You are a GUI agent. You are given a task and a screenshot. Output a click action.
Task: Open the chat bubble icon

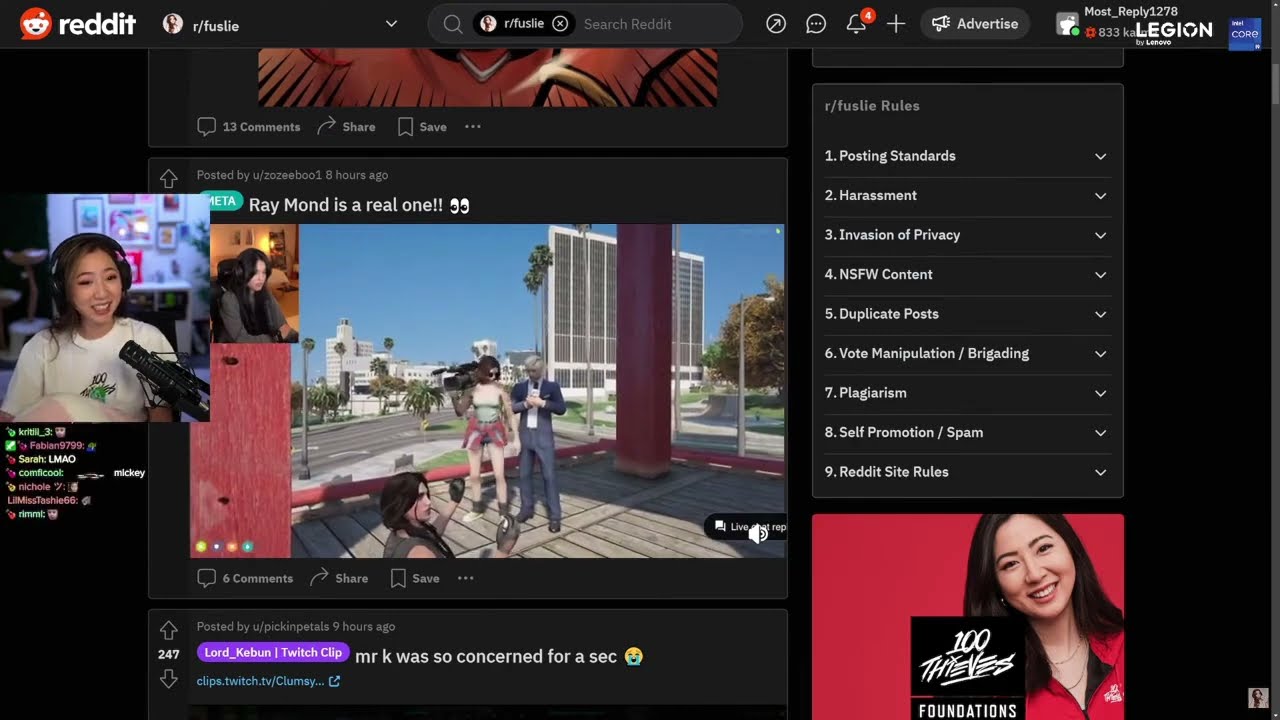coord(816,24)
